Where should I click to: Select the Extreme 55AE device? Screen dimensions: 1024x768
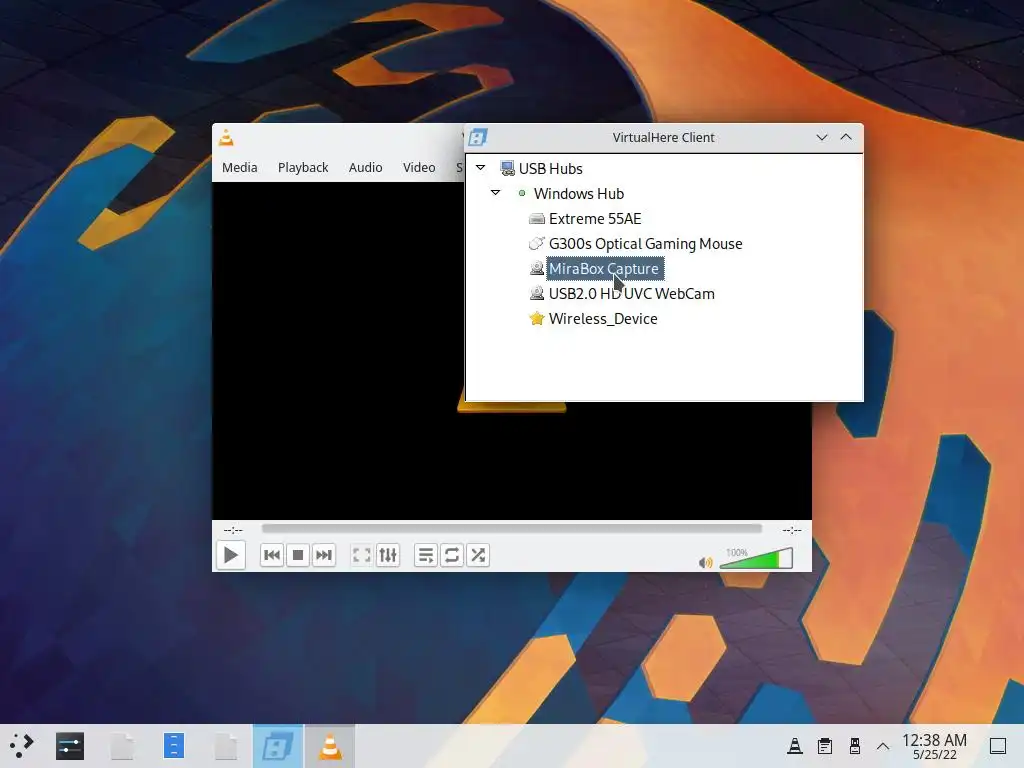pyautogui.click(x=595, y=218)
